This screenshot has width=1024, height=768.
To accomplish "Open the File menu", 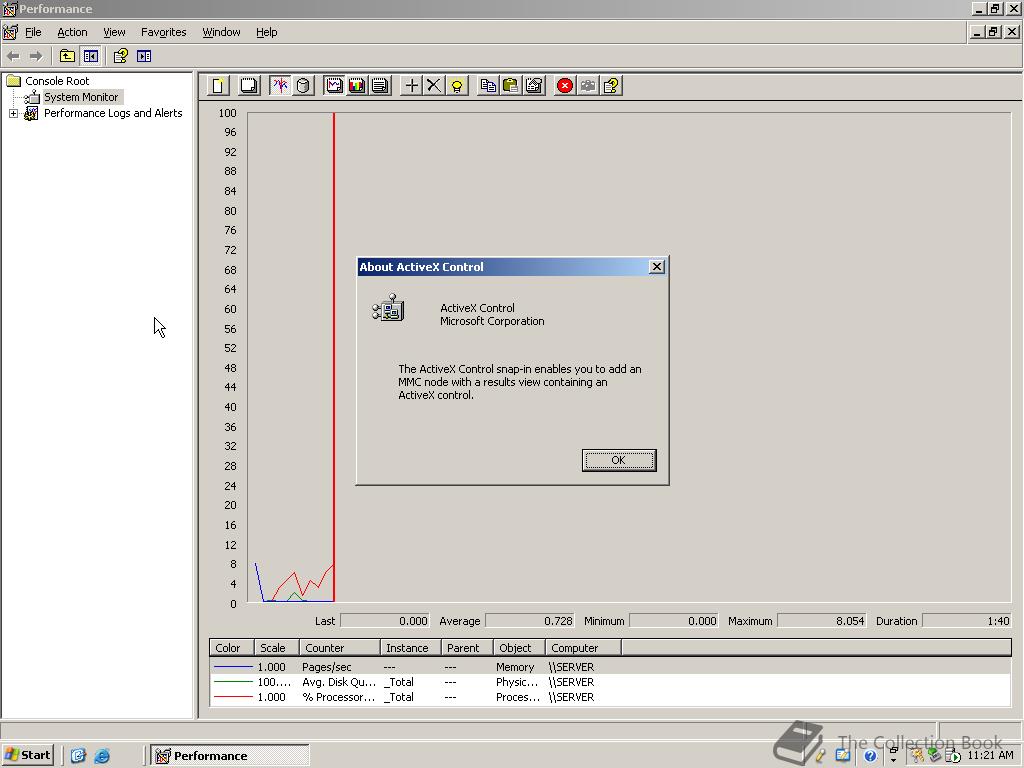I will [33, 32].
